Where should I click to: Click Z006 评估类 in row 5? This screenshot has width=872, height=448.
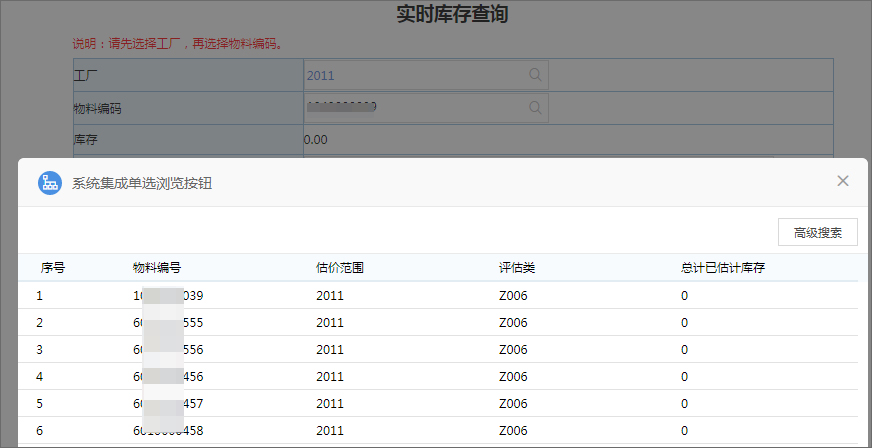[x=513, y=404]
